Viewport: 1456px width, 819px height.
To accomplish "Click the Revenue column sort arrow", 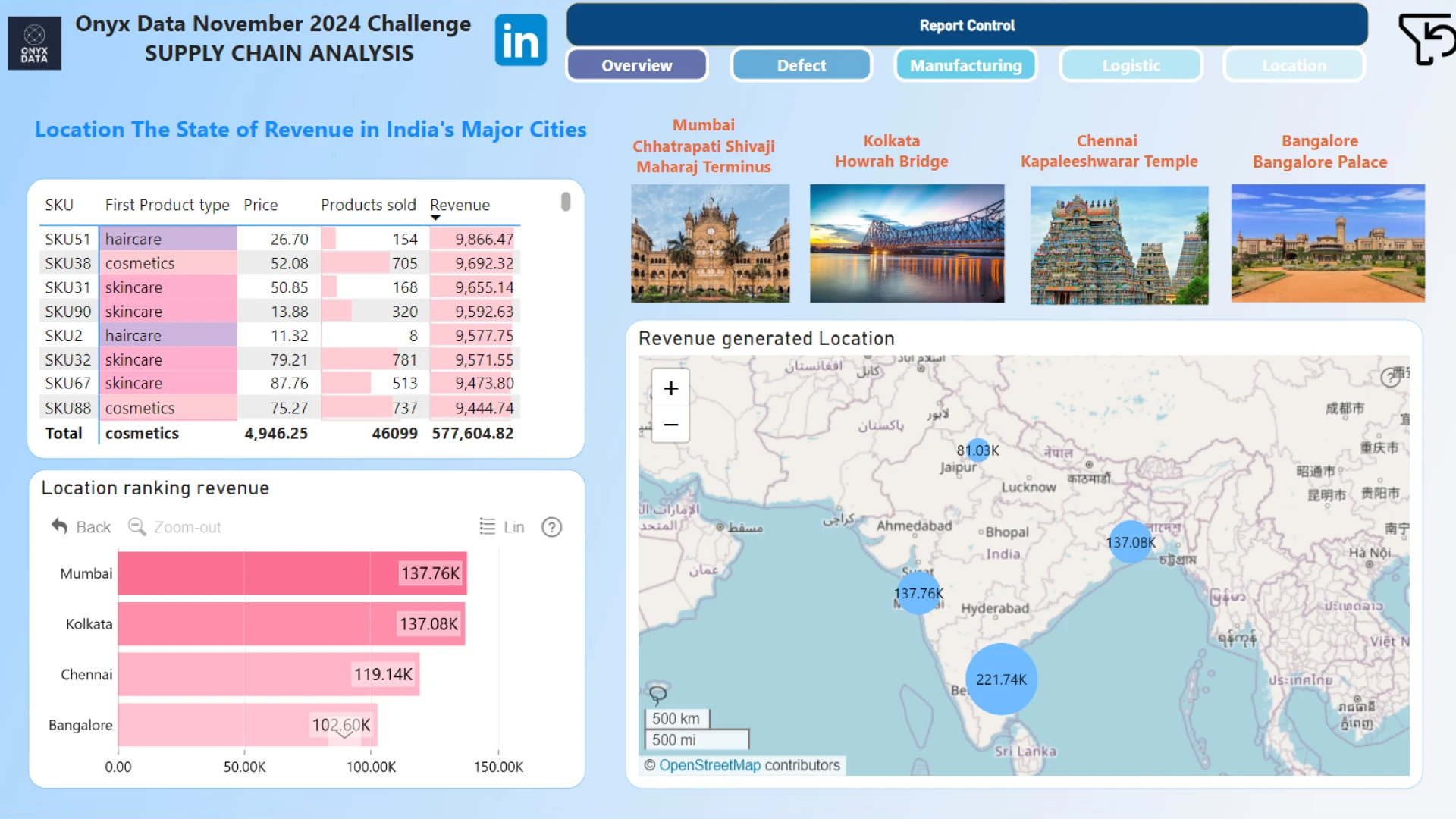I will [435, 218].
